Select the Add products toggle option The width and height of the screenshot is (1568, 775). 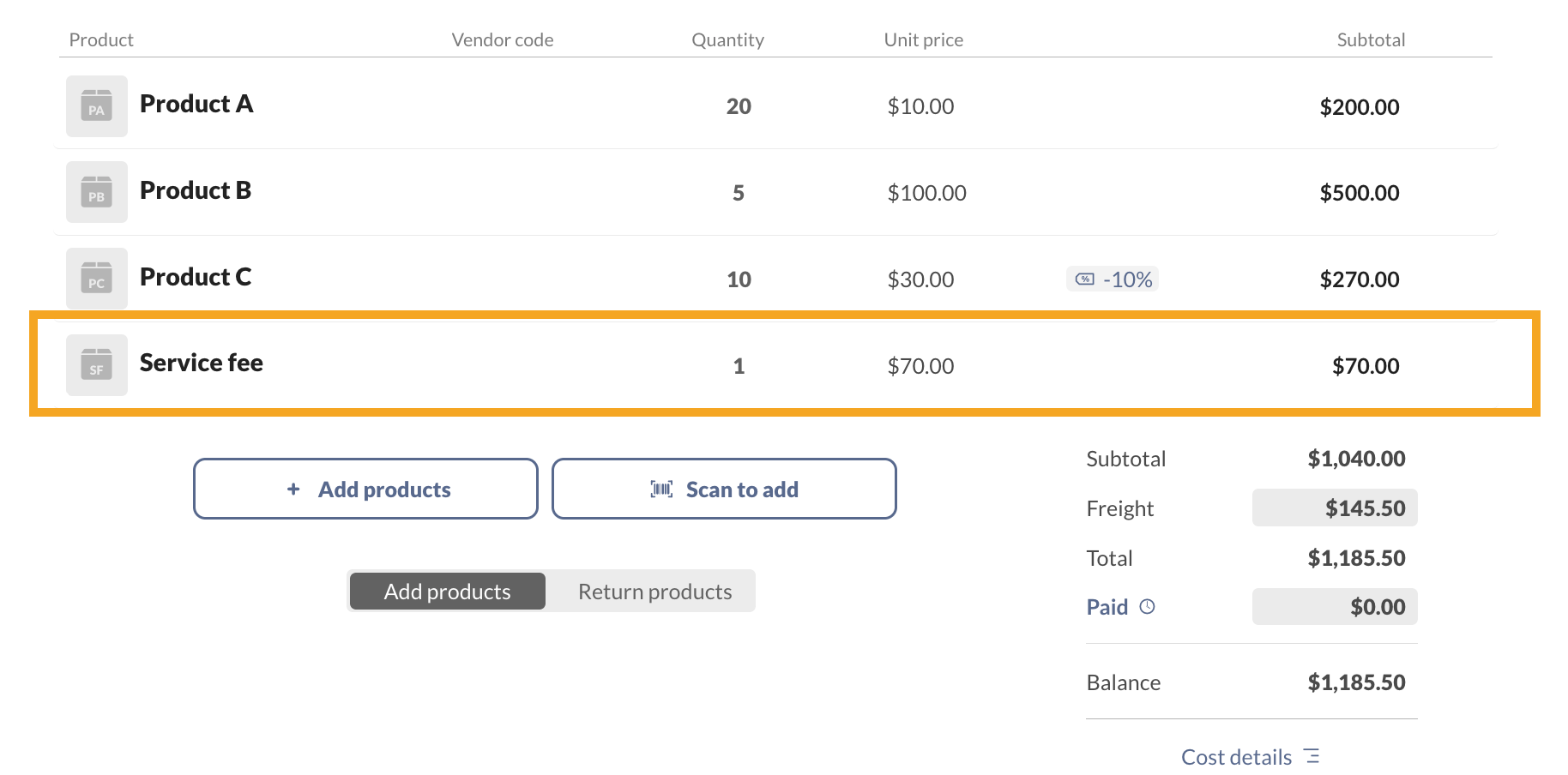pos(447,592)
